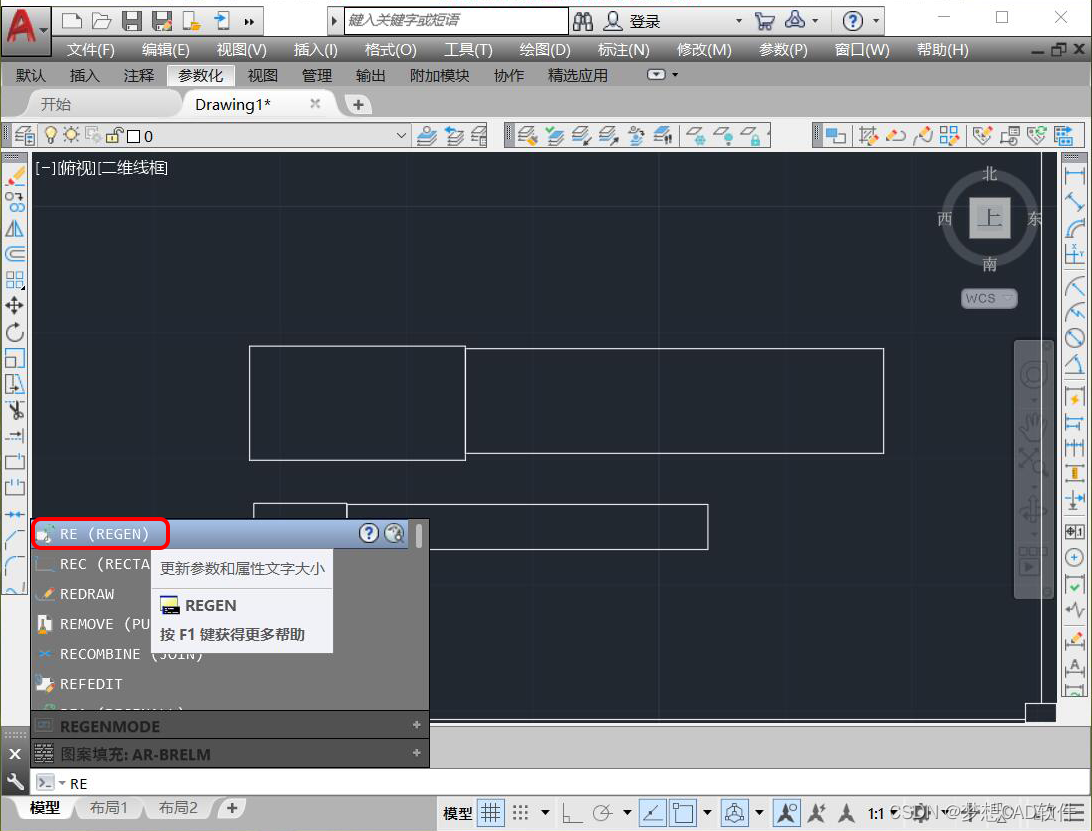The image size is (1092, 831).
Task: Save the drawing with the floppy icon
Action: click(132, 21)
